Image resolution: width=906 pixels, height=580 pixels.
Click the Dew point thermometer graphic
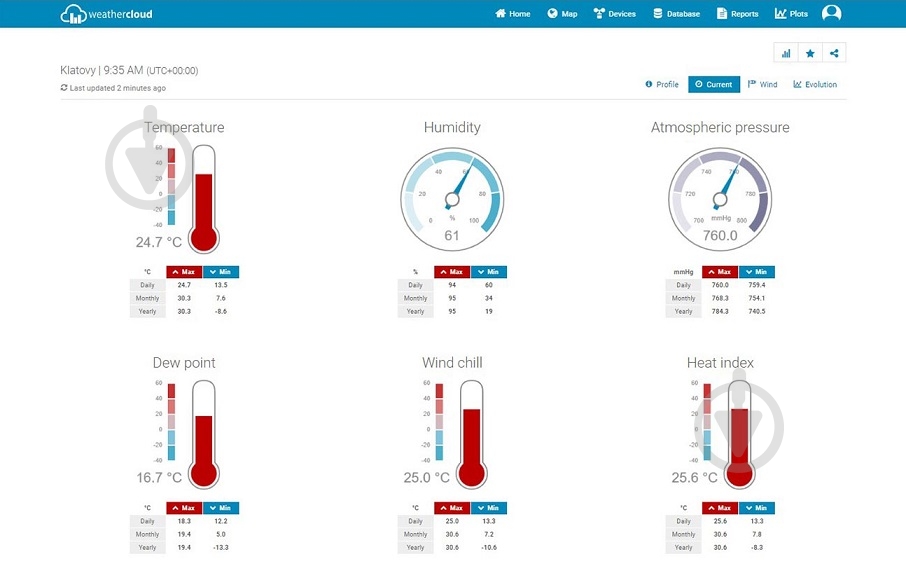coord(203,434)
